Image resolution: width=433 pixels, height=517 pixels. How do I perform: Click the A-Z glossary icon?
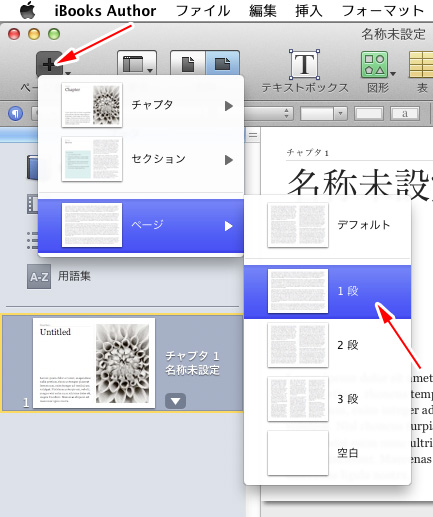[x=39, y=277]
